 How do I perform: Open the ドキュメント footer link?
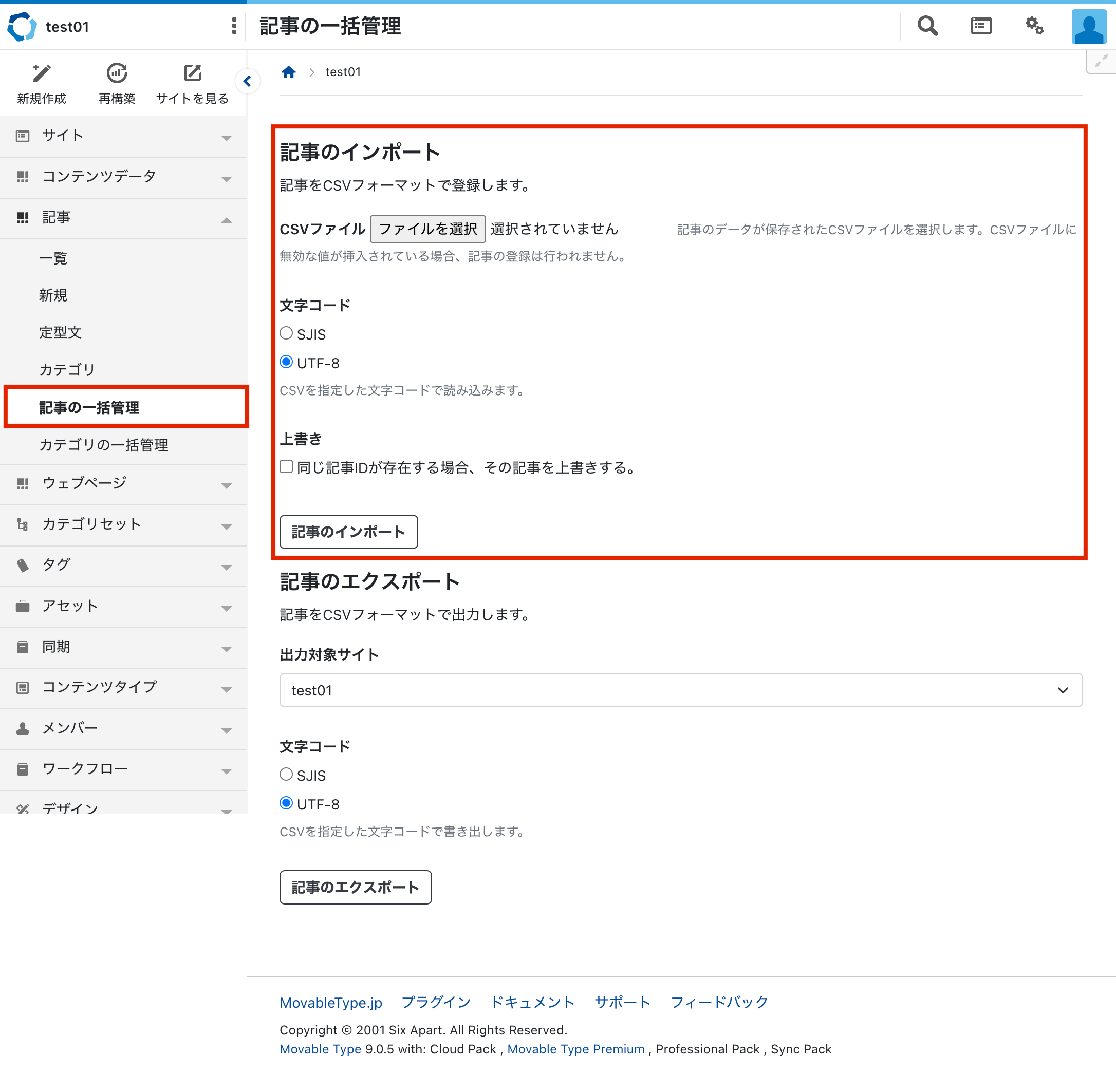532,1002
